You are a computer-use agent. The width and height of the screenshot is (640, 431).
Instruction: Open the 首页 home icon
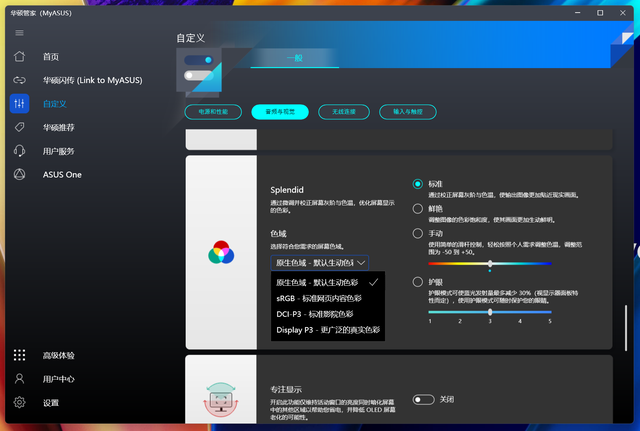coord(19,56)
